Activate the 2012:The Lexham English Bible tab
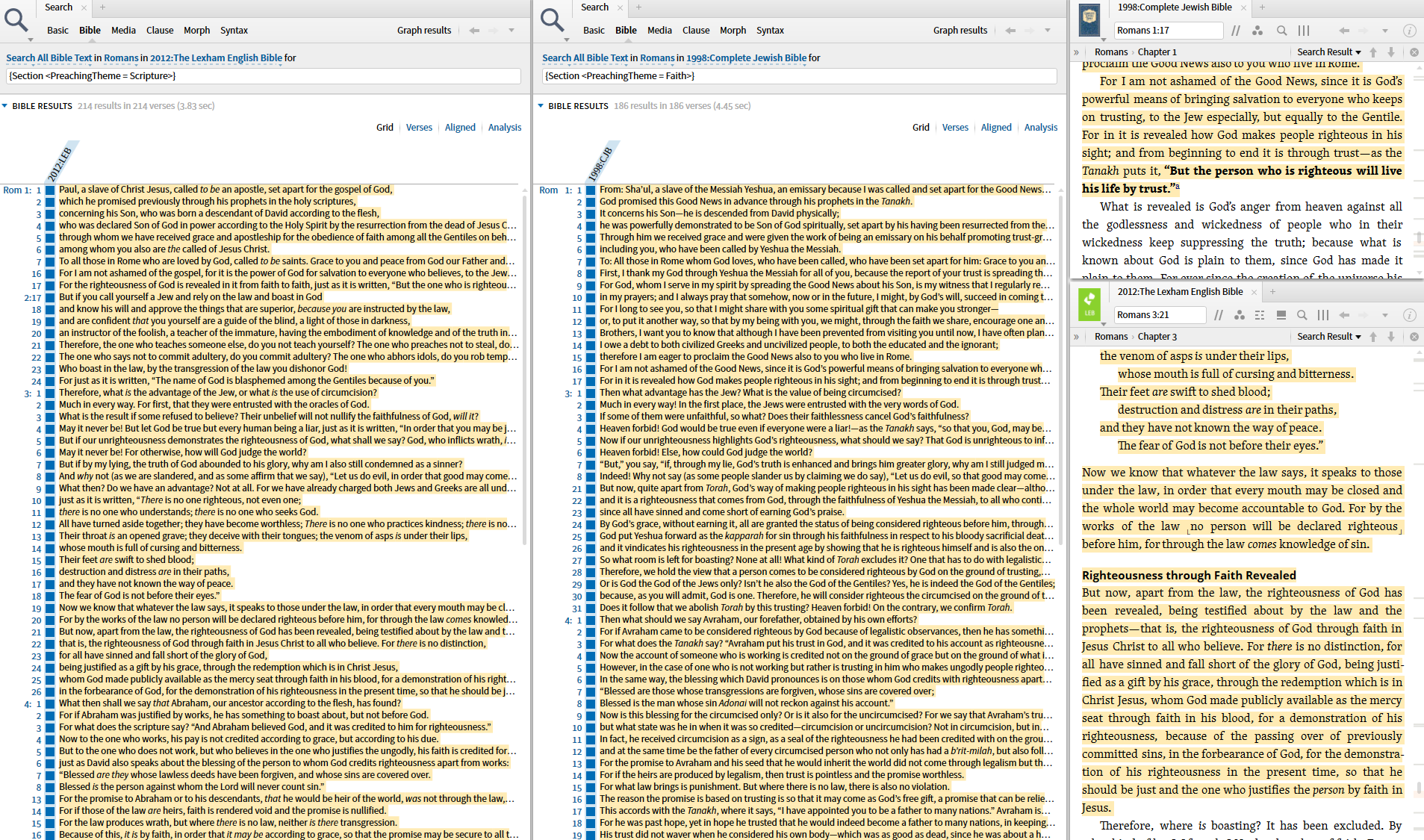Screen dimensions: 1424x840 pyautogui.click(x=1180, y=292)
